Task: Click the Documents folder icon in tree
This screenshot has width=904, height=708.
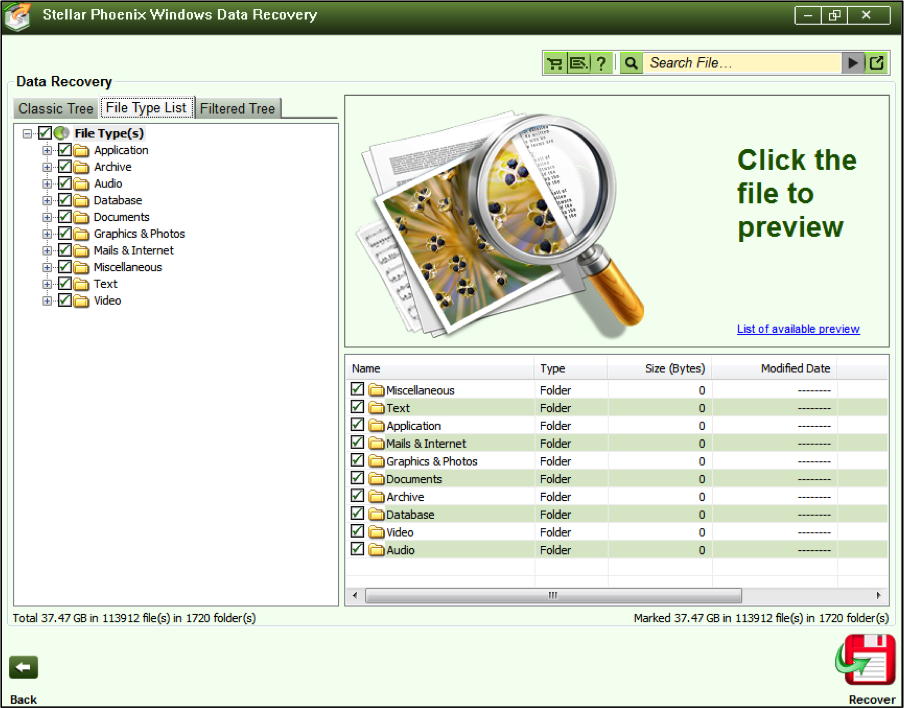Action: [81, 217]
